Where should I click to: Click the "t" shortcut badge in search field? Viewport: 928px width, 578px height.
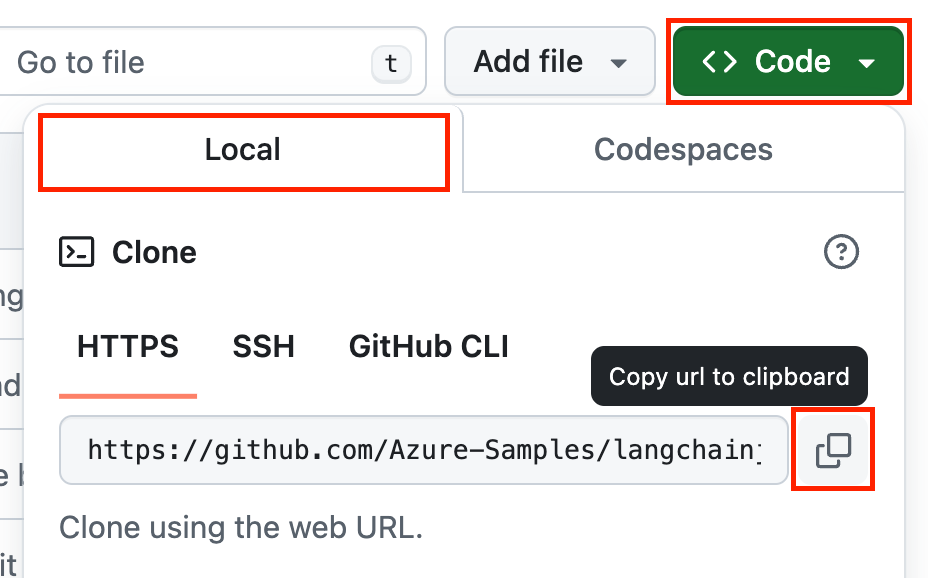pyautogui.click(x=390, y=63)
